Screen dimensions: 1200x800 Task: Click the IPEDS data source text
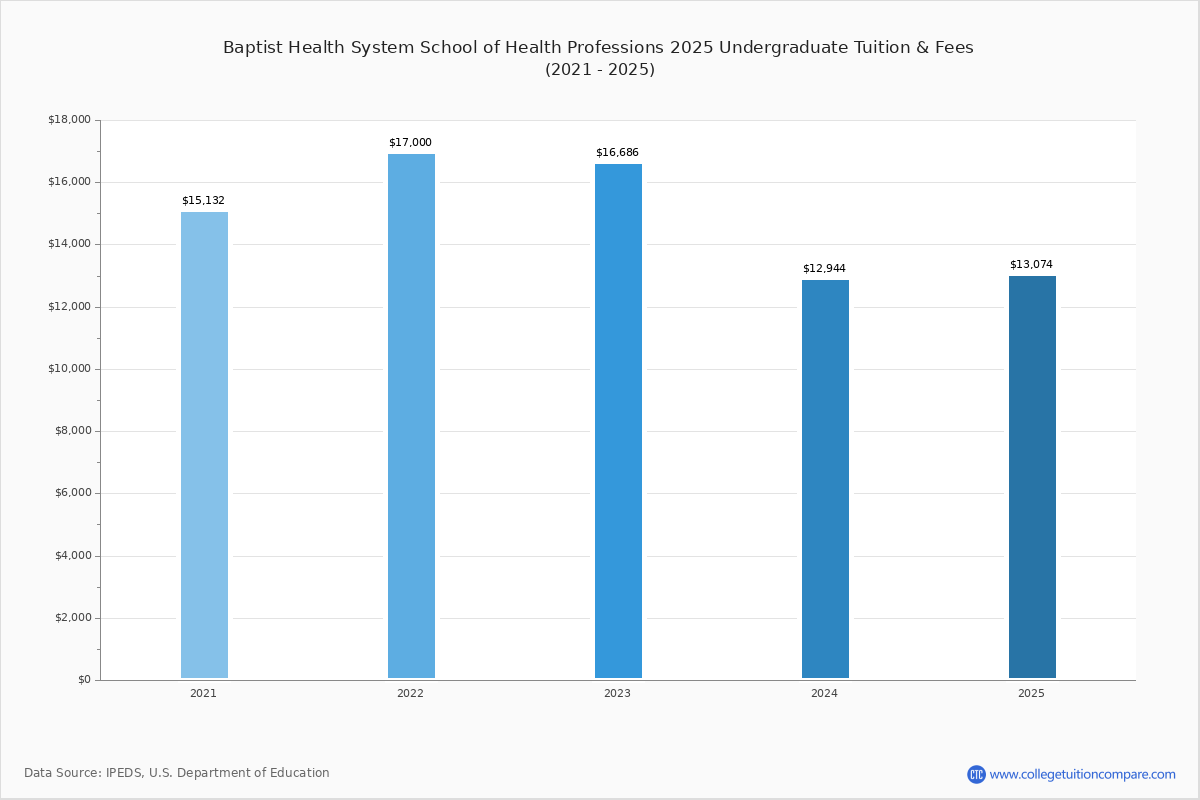178,772
